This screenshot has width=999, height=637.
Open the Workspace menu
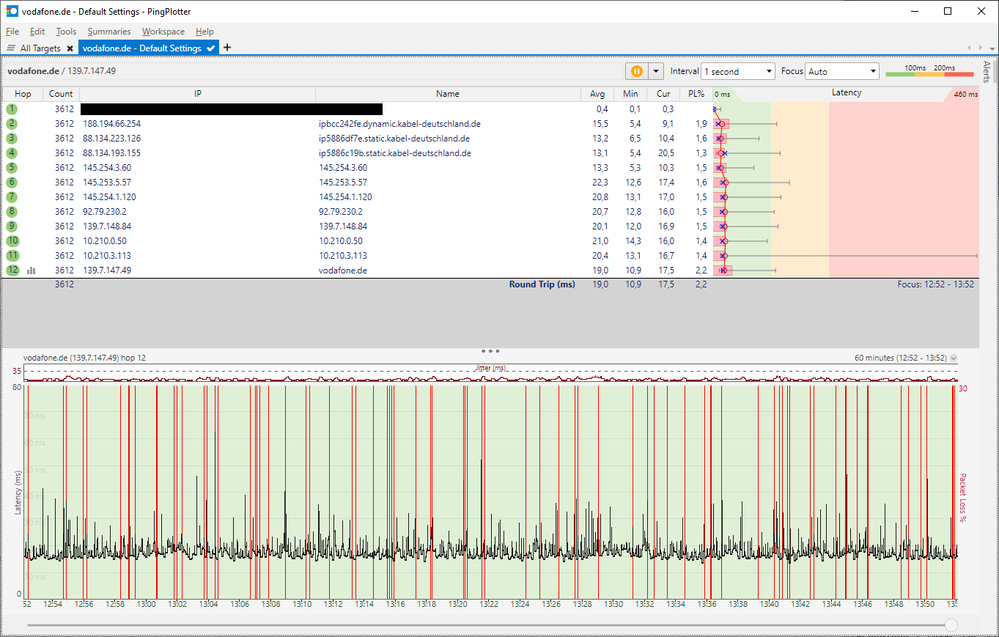click(x=163, y=32)
